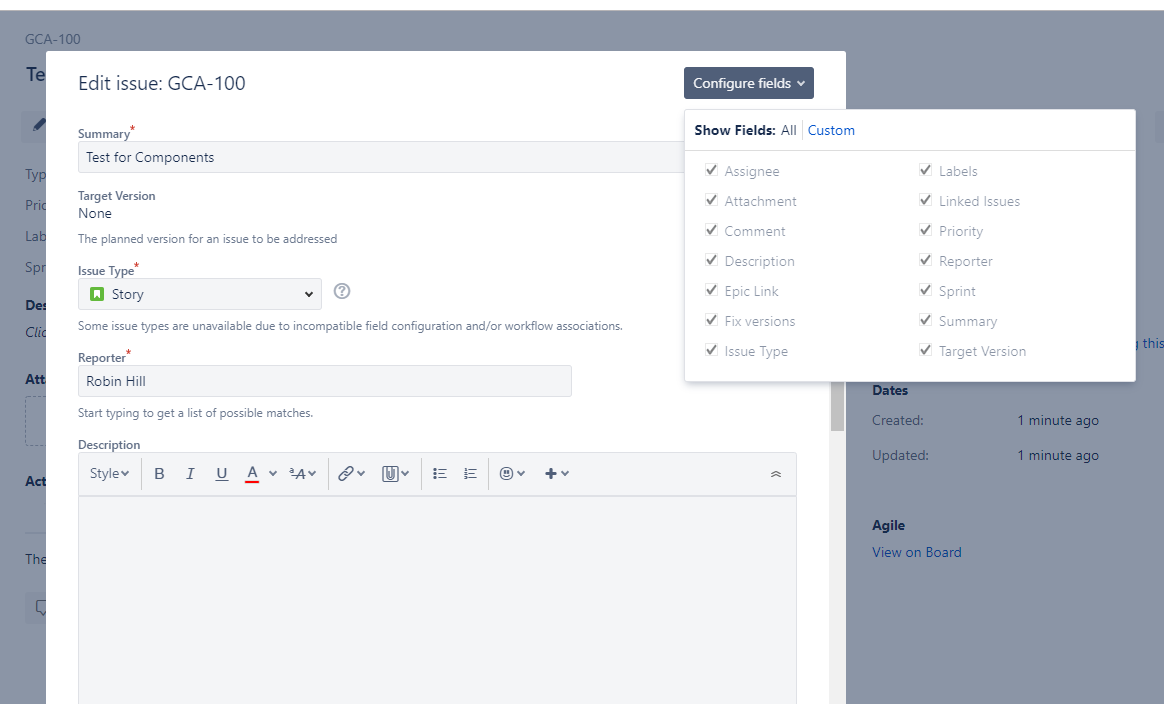Toggle the Target Version checkbox
This screenshot has width=1164, height=704.
click(926, 351)
